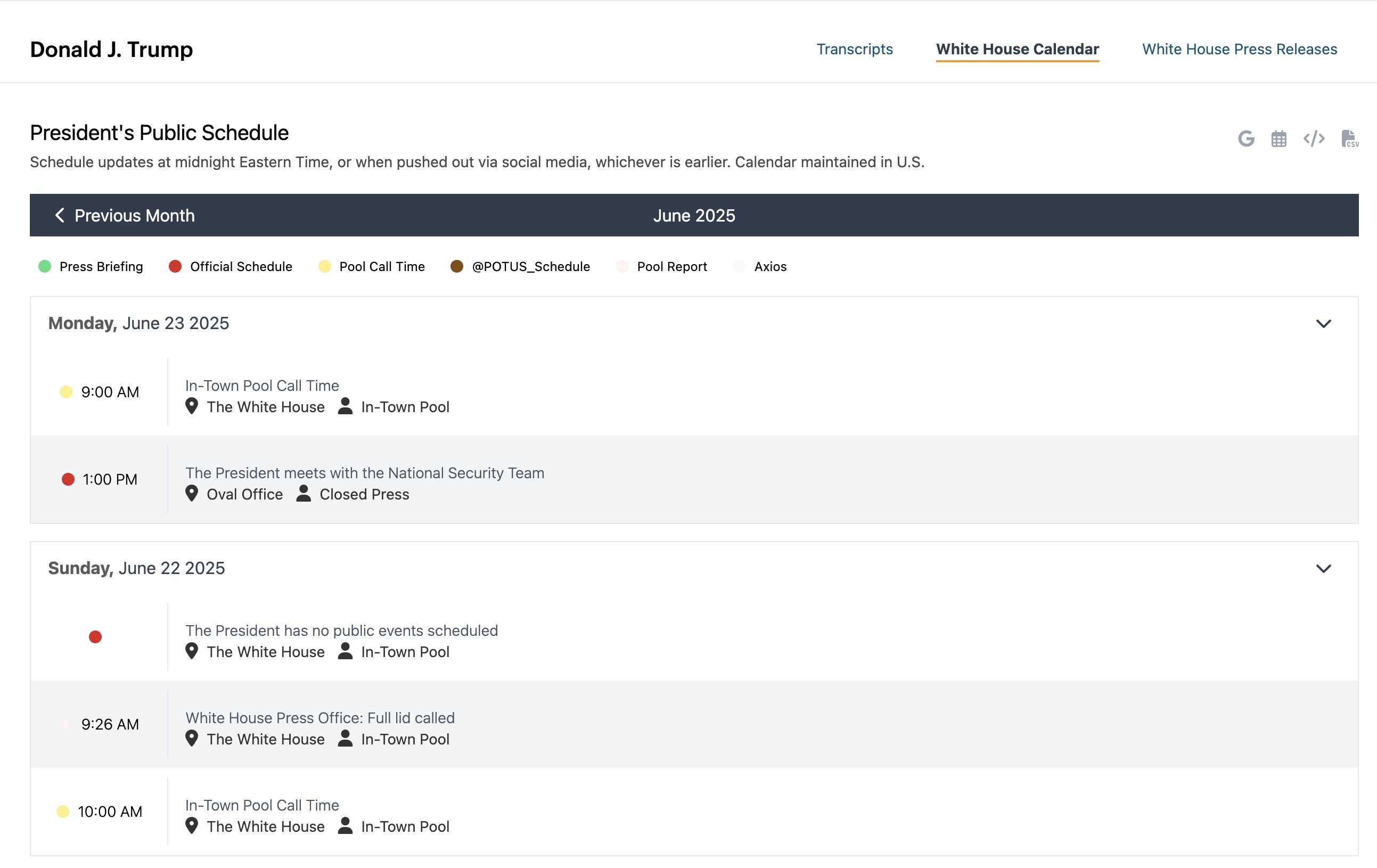Image resolution: width=1377 pixels, height=868 pixels.
Task: Click the 10:00 AM time label
Action: [x=110, y=812]
